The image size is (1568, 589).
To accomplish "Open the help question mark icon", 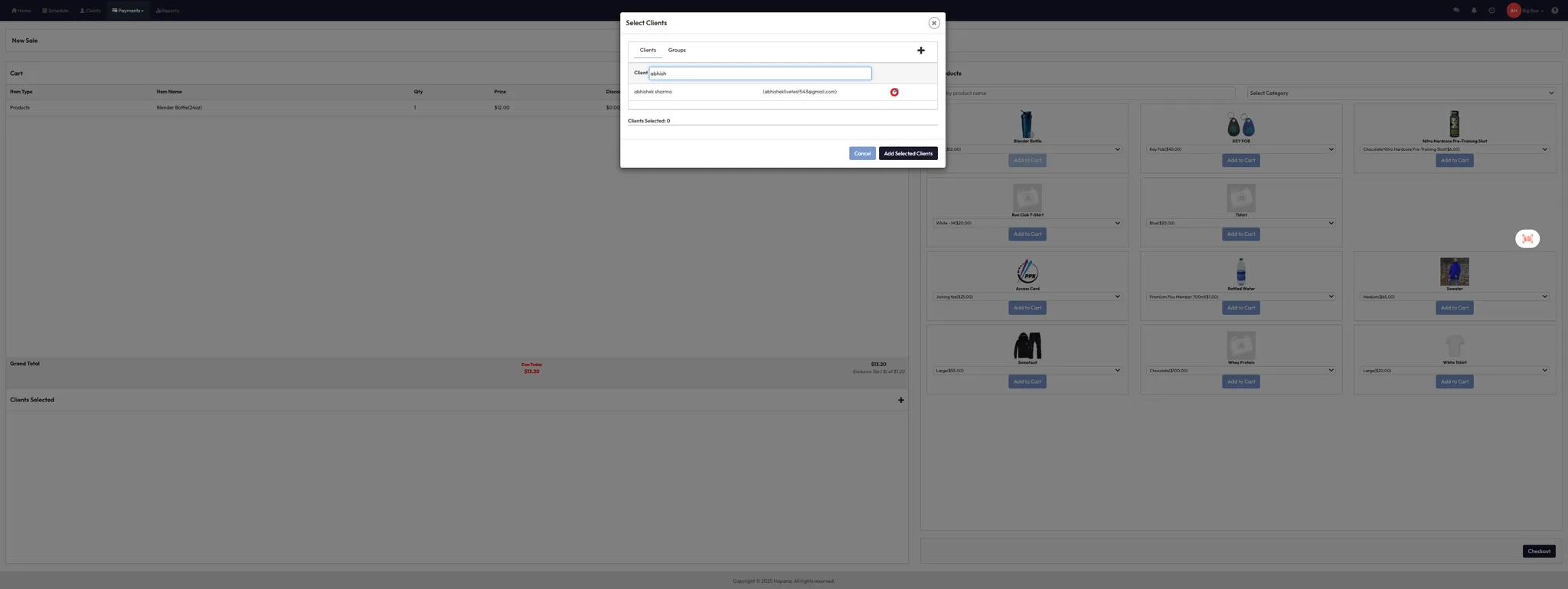I will point(1554,11).
